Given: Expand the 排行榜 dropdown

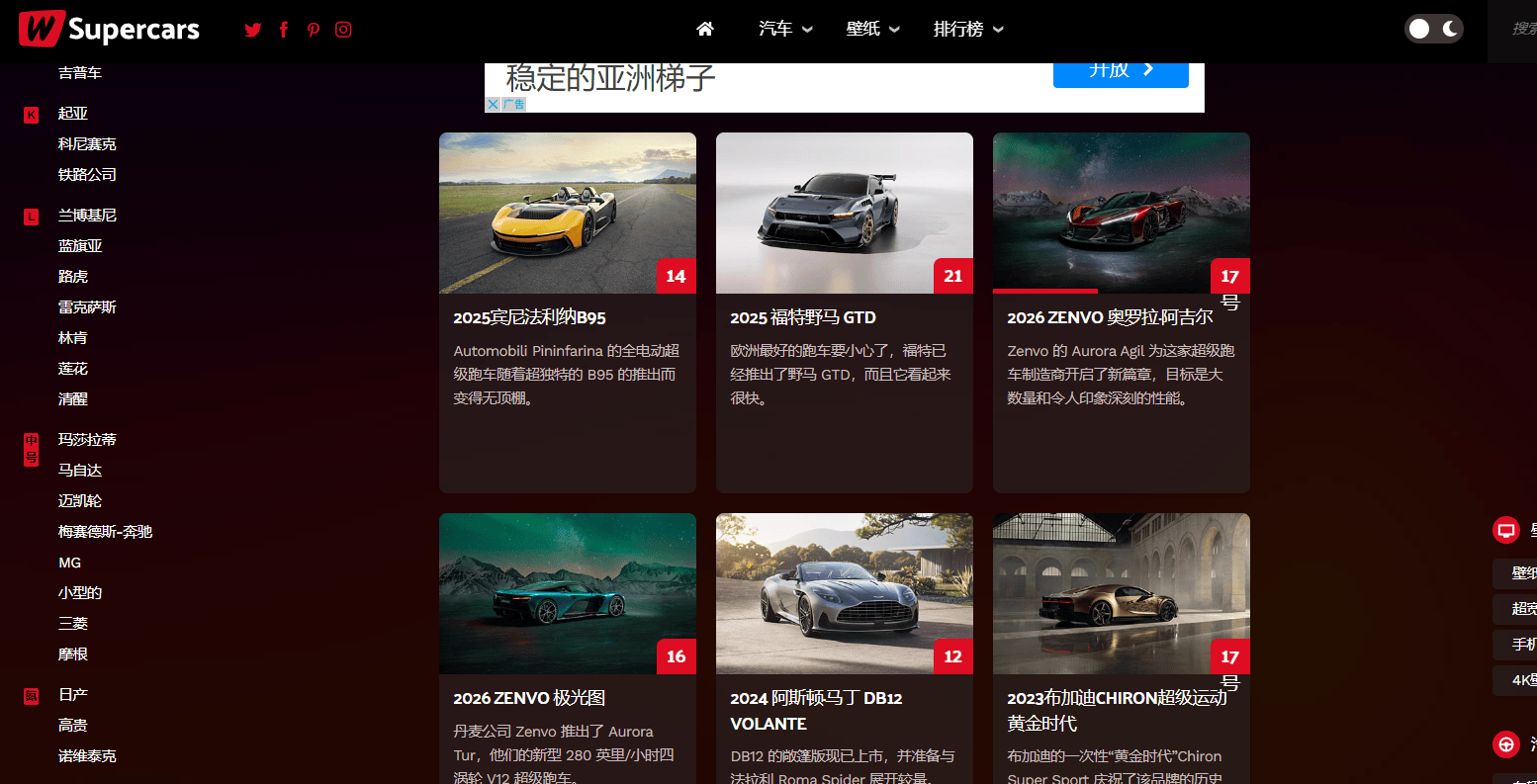Looking at the screenshot, I should coord(967,29).
